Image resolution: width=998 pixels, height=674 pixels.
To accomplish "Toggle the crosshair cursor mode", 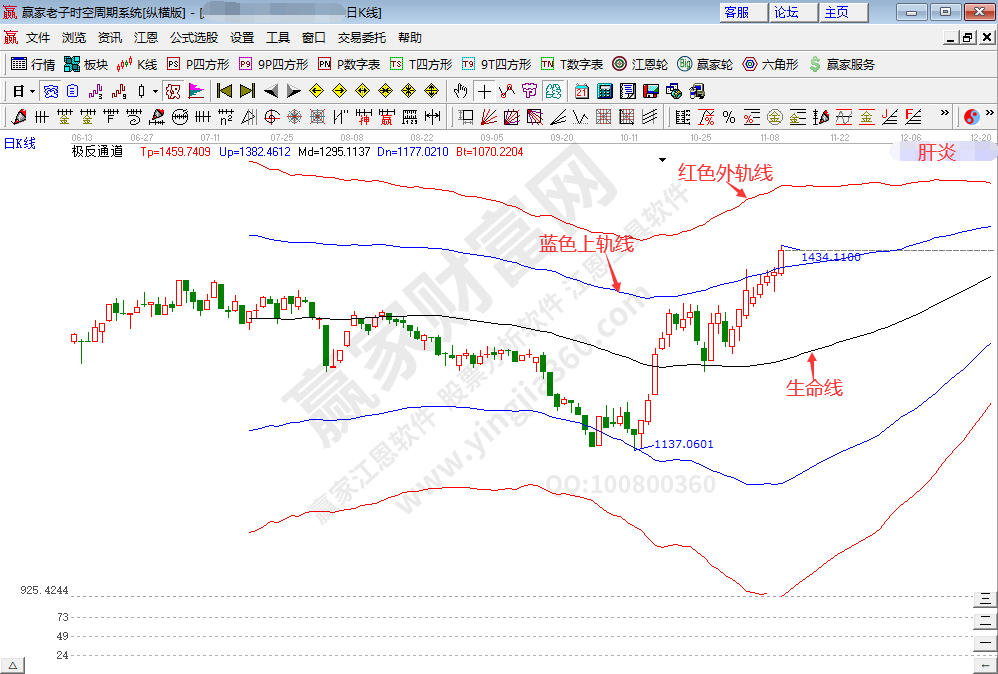I will click(x=484, y=91).
